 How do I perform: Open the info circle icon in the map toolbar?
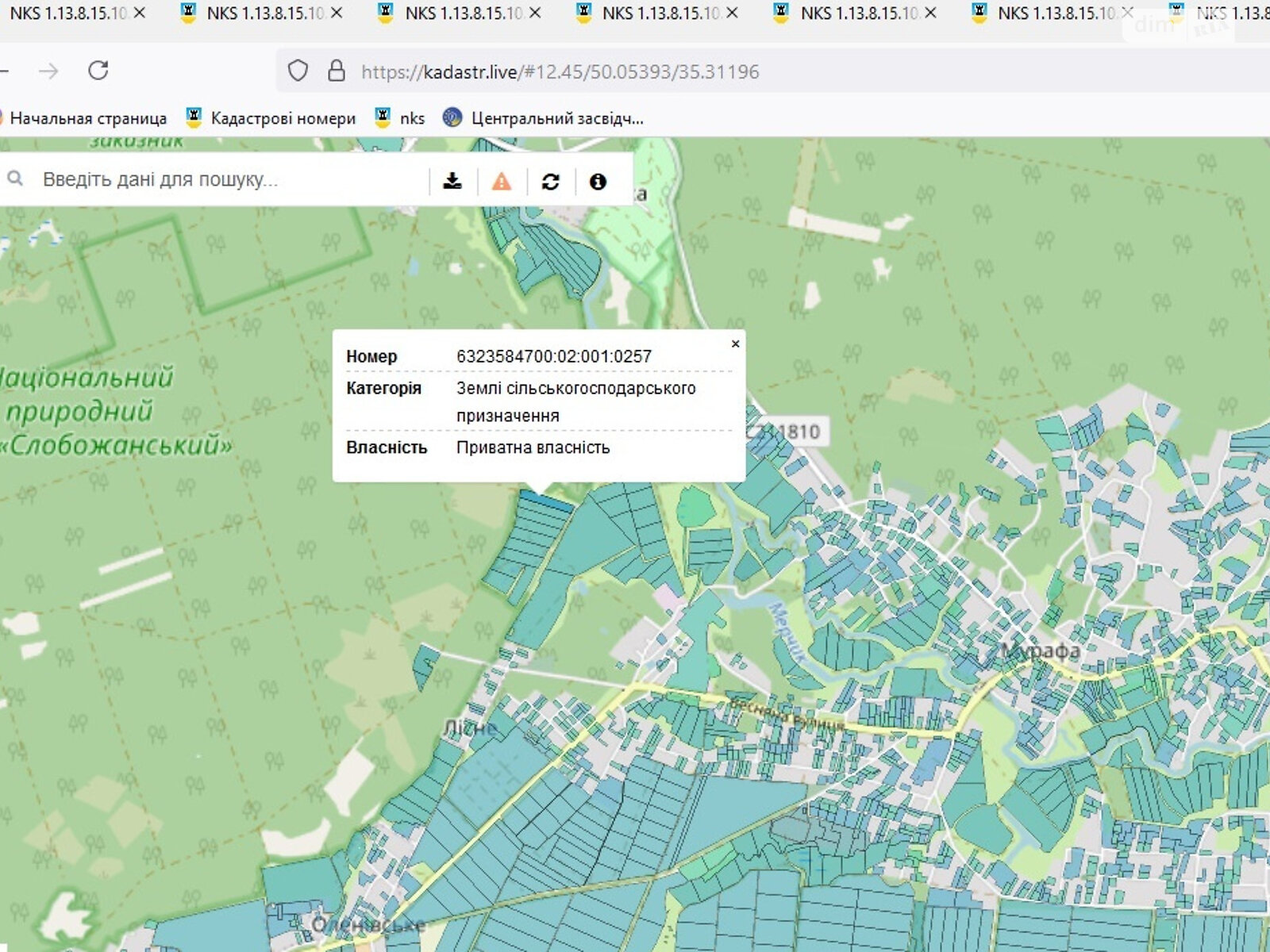(598, 182)
